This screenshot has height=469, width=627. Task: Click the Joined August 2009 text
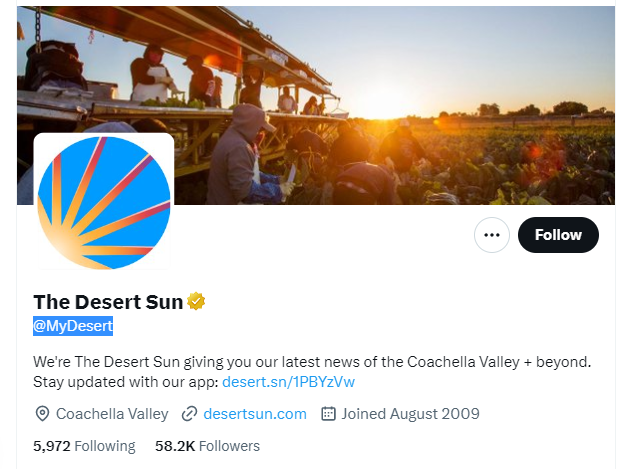(410, 413)
